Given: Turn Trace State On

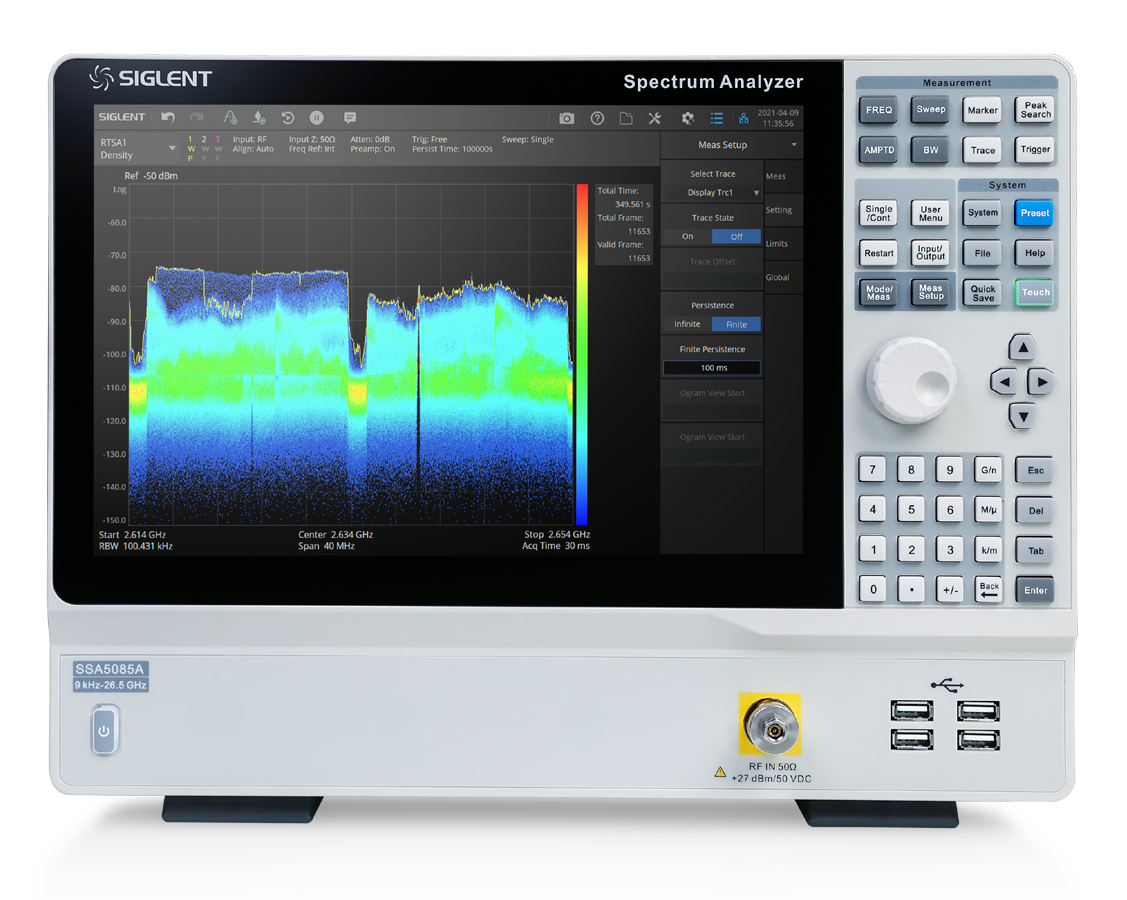Looking at the screenshot, I should click(688, 237).
